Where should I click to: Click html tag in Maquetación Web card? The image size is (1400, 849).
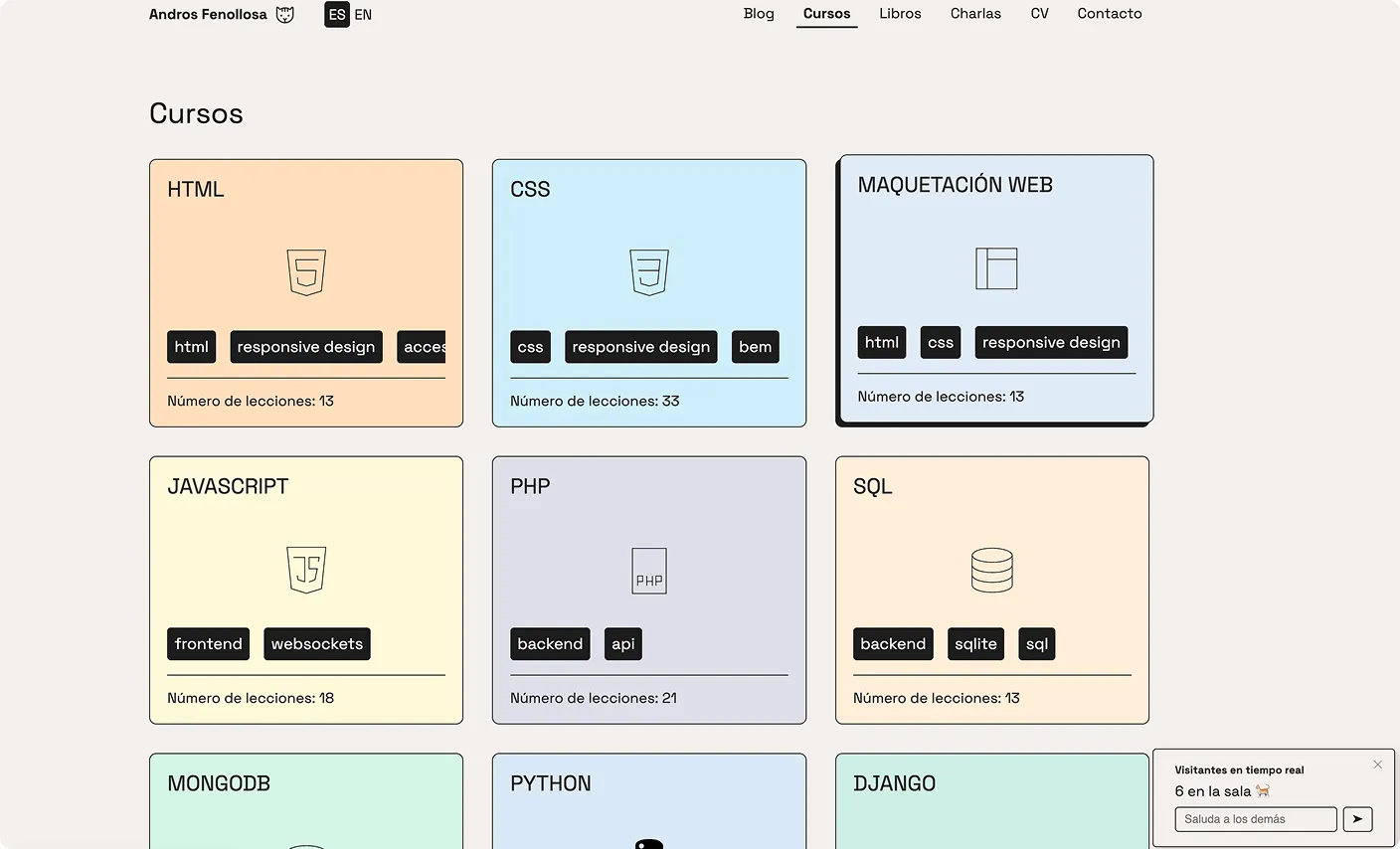pos(882,342)
